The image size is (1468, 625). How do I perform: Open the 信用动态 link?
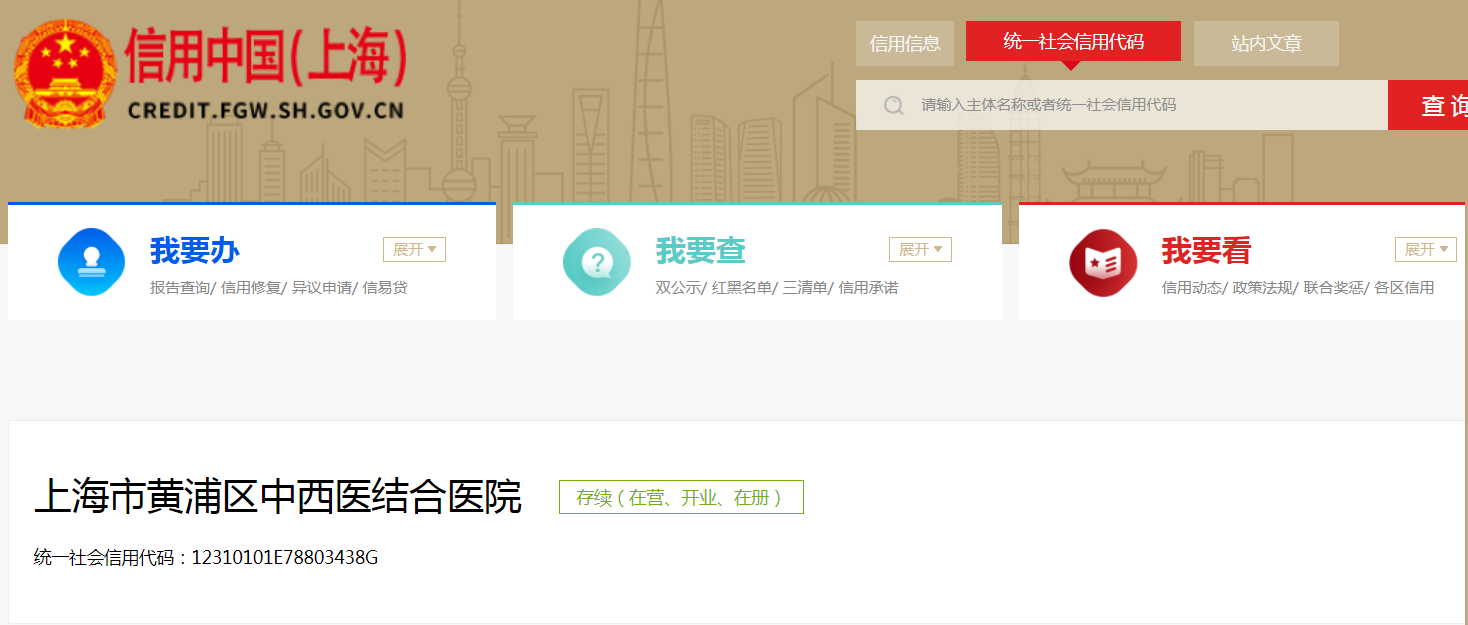(1192, 288)
